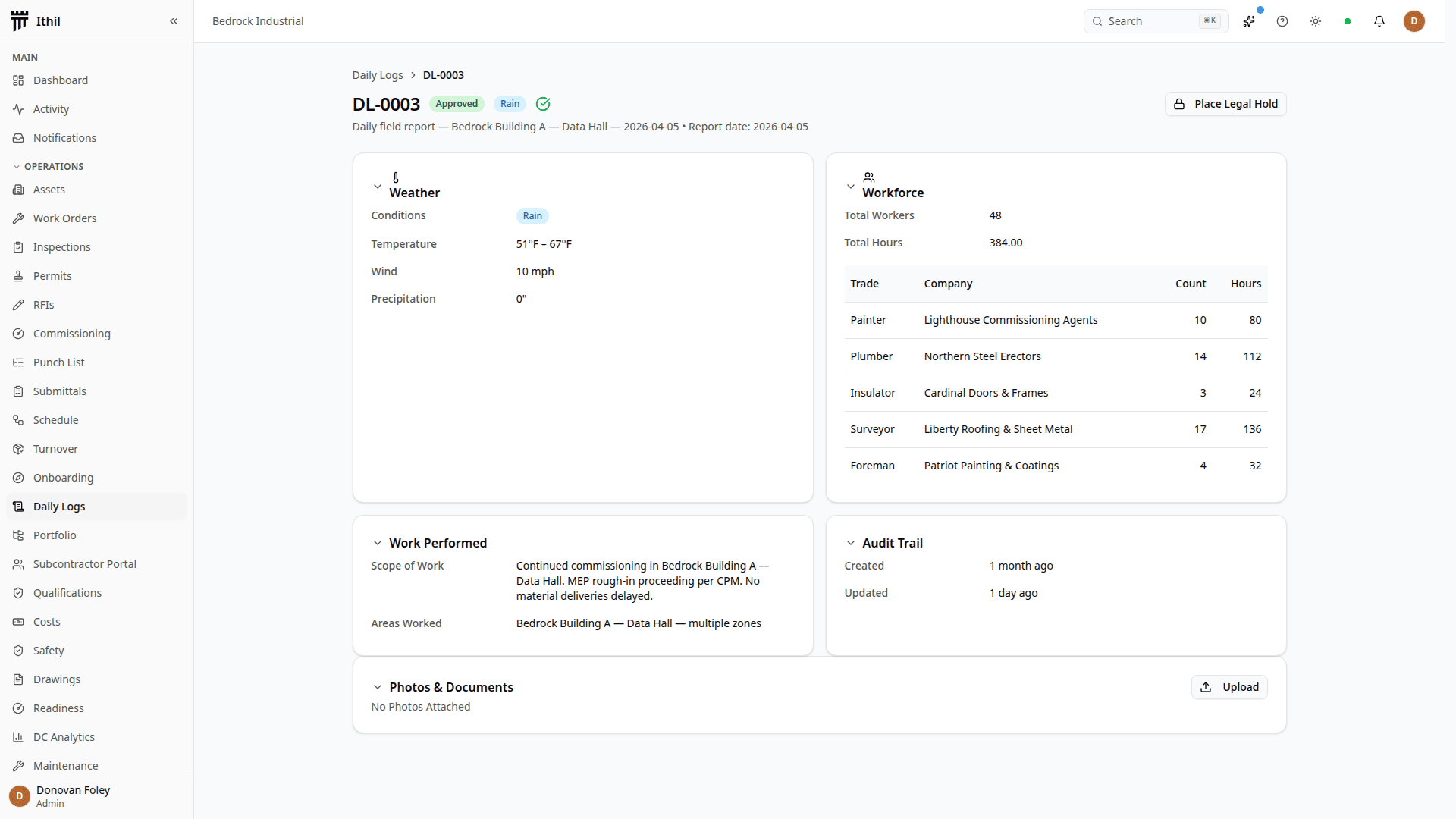The height and width of the screenshot is (819, 1456).
Task: Go back via Daily Logs breadcrumb
Action: coord(378,75)
